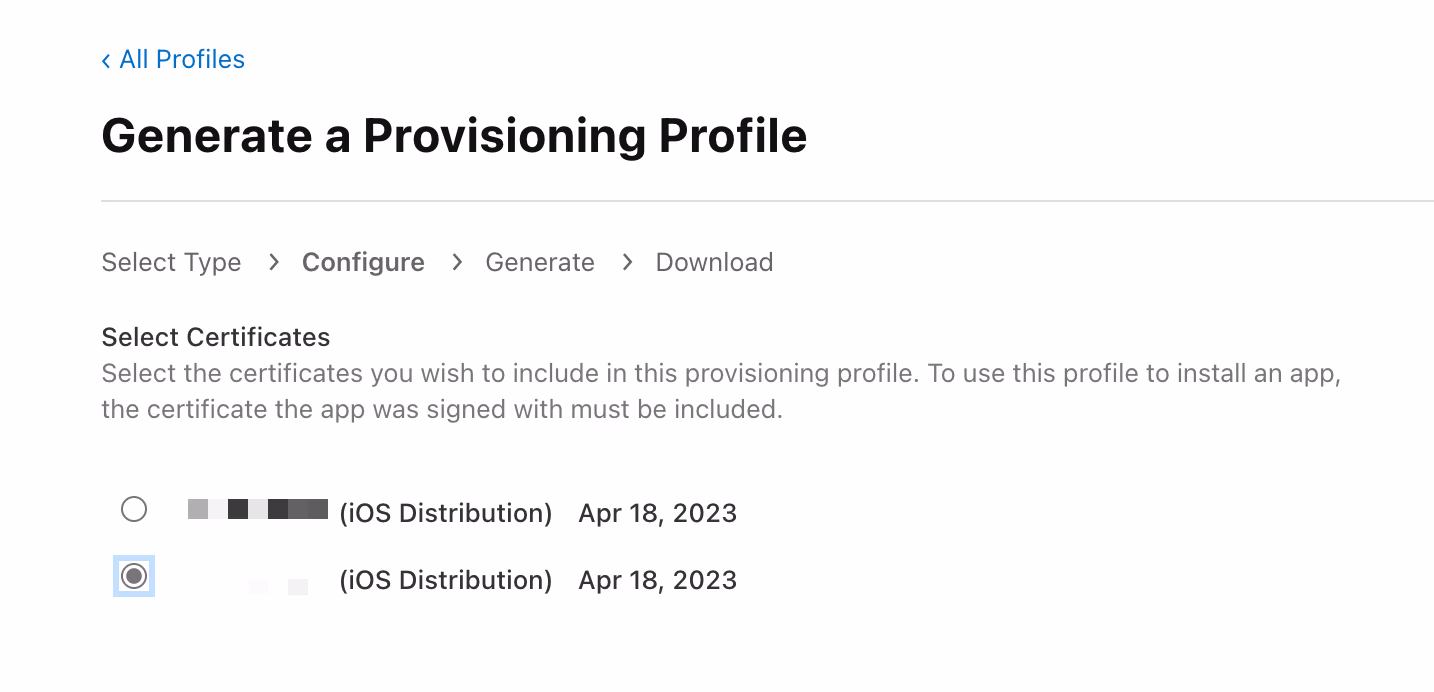
Task: Click the Generate step in breadcrumb
Action: tap(540, 263)
